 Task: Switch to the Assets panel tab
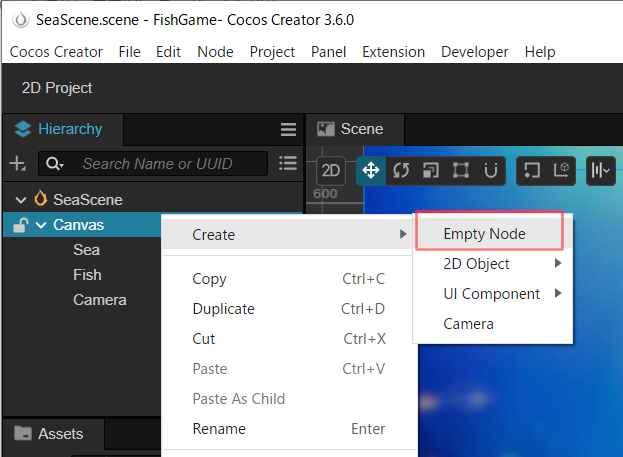tap(53, 434)
